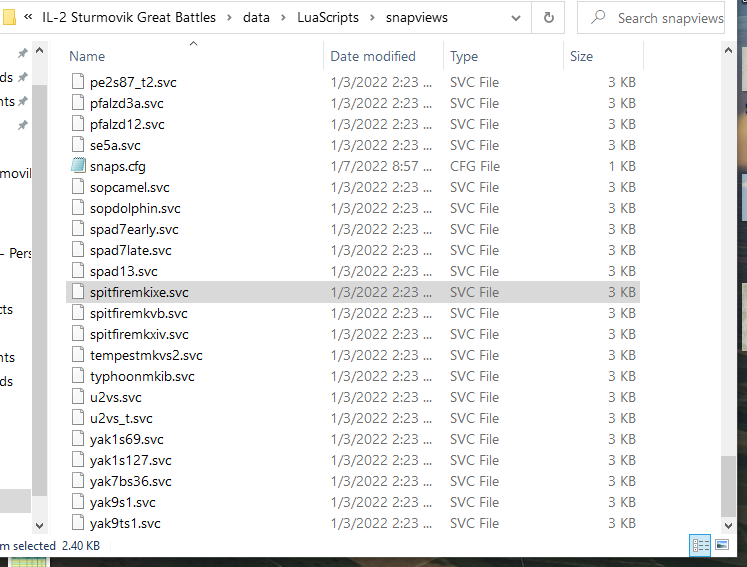Click the refresh button in address bar
Screen dimensions: 747x567
pyautogui.click(x=548, y=18)
